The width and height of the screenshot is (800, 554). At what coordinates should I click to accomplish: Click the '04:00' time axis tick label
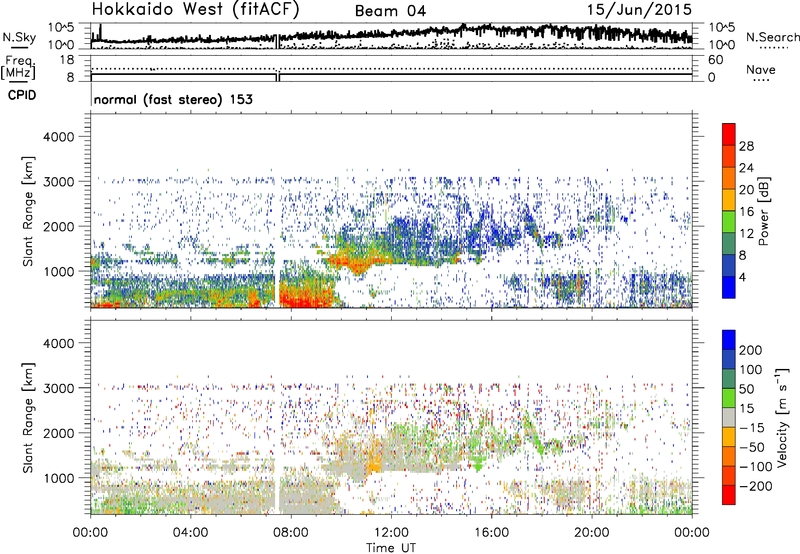click(x=190, y=533)
